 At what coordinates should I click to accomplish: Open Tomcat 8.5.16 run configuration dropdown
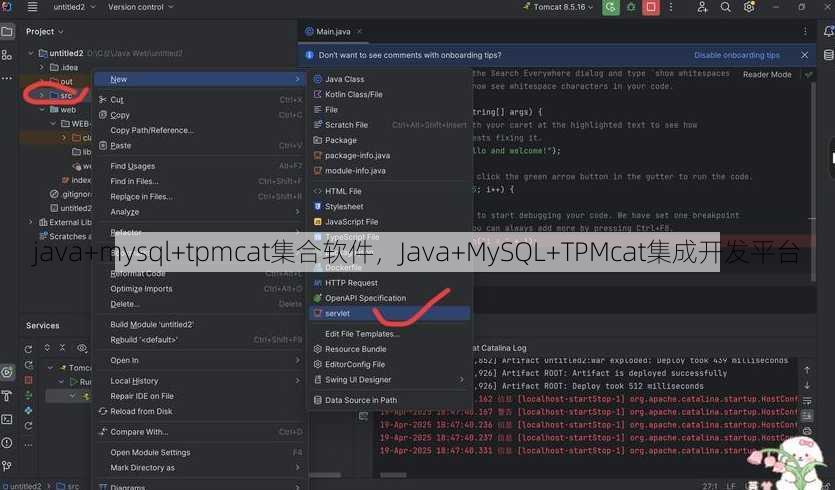point(558,7)
